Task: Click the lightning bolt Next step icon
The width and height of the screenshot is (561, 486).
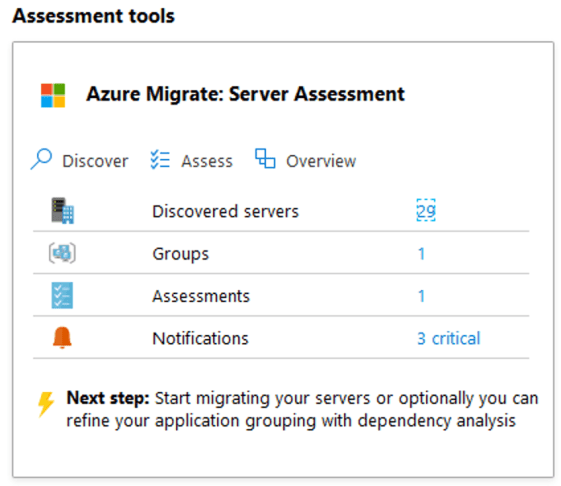Action: click(46, 404)
